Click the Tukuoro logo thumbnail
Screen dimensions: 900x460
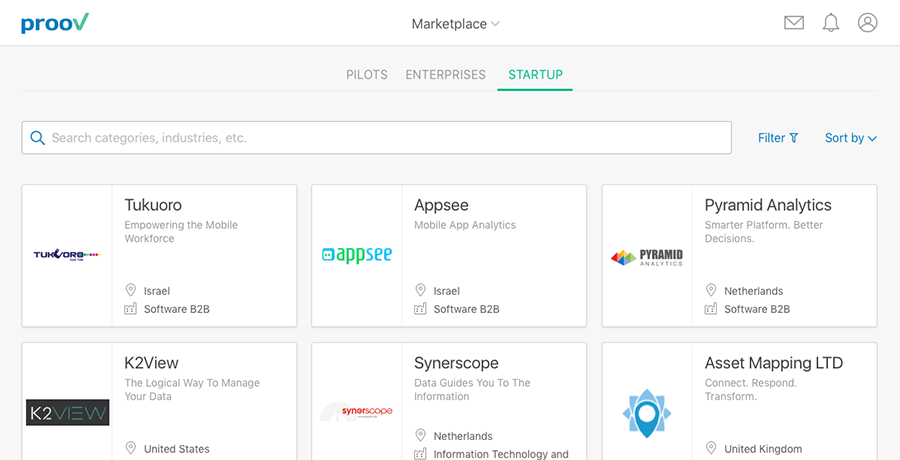(67, 255)
